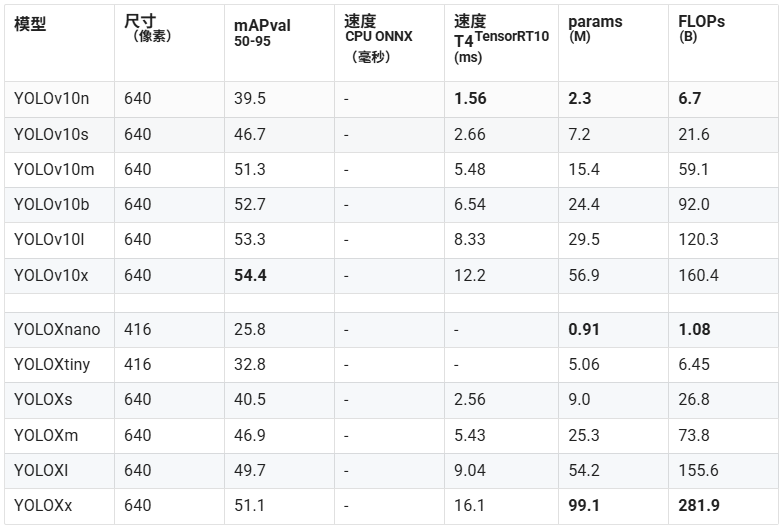Select the 速度 CPU ONNX header
784x527 pixels.
pyautogui.click(x=378, y=38)
